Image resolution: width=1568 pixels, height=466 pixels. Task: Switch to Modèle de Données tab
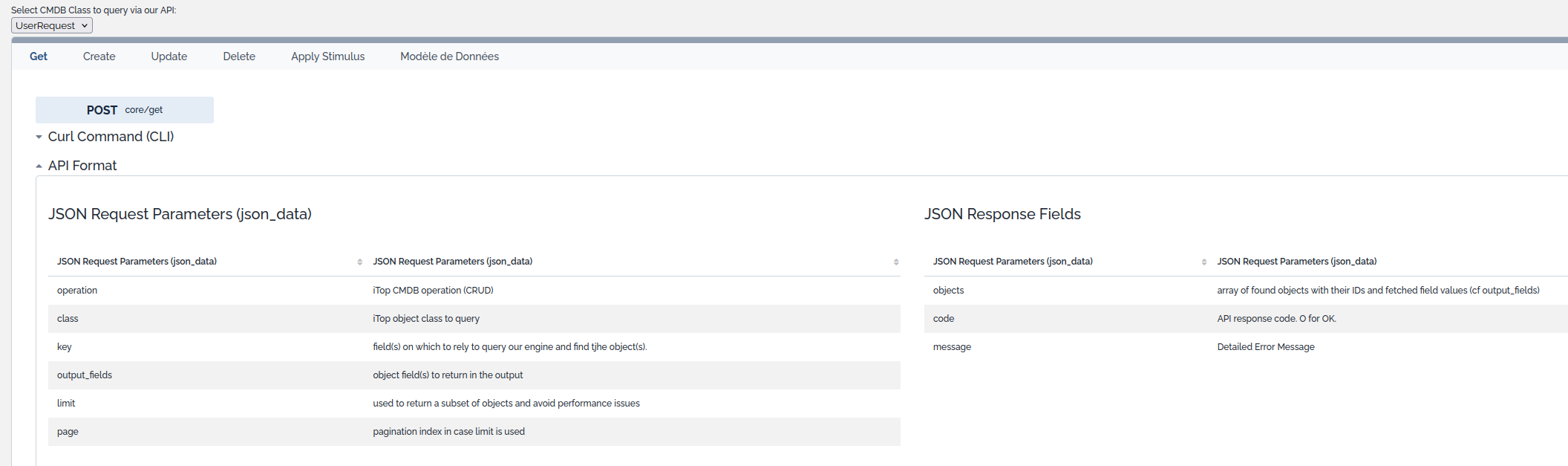[x=449, y=56]
